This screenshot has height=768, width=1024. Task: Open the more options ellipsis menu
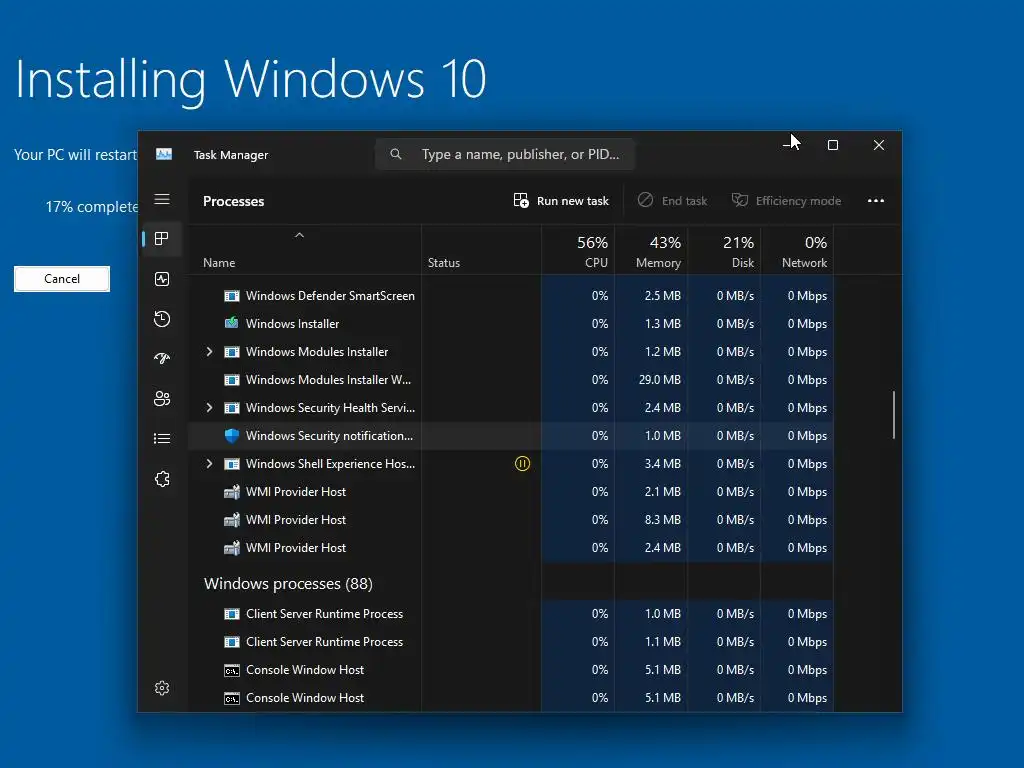[x=876, y=200]
